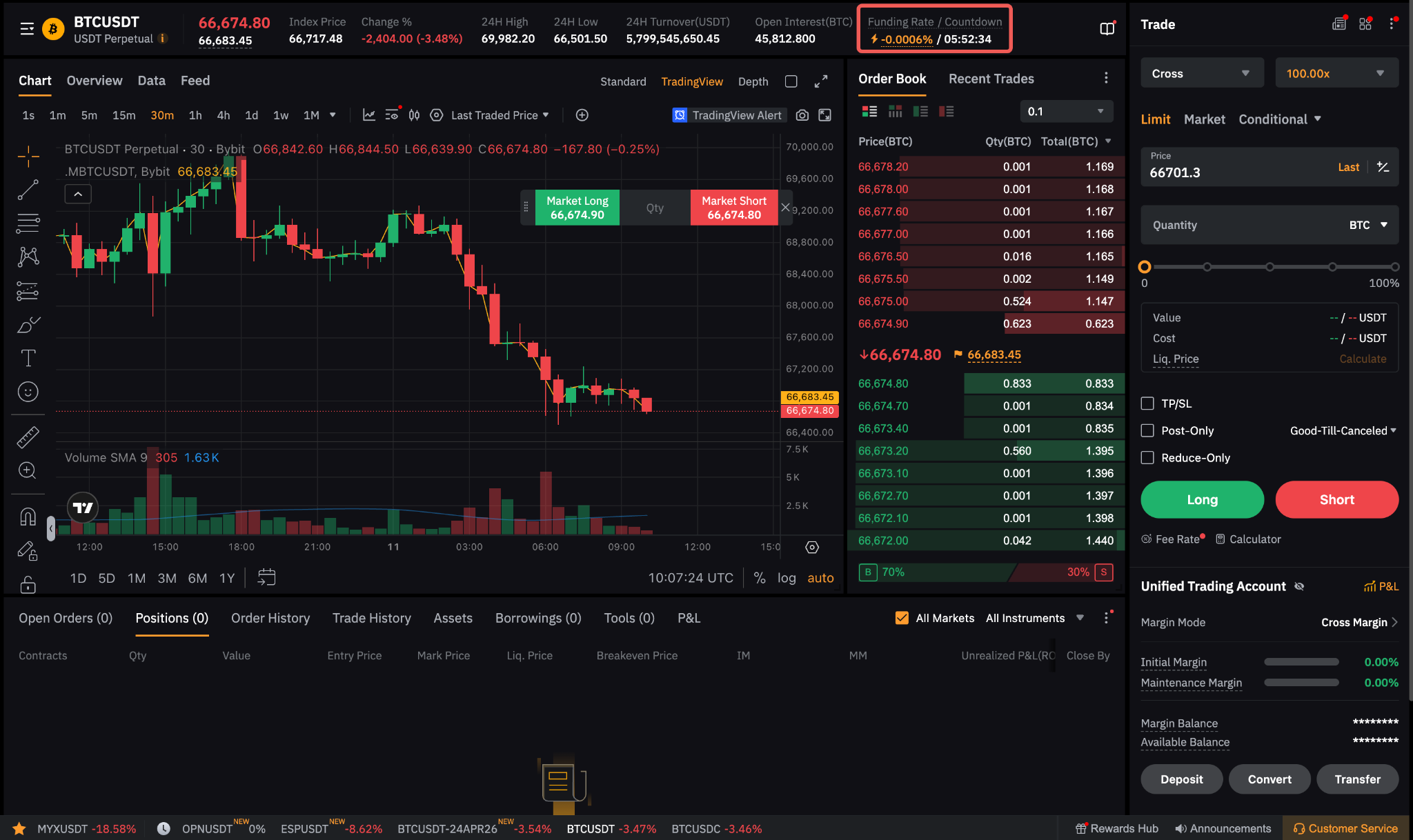Screen dimensions: 1413x840
Task: Select the ruler measure tool
Action: (x=28, y=437)
